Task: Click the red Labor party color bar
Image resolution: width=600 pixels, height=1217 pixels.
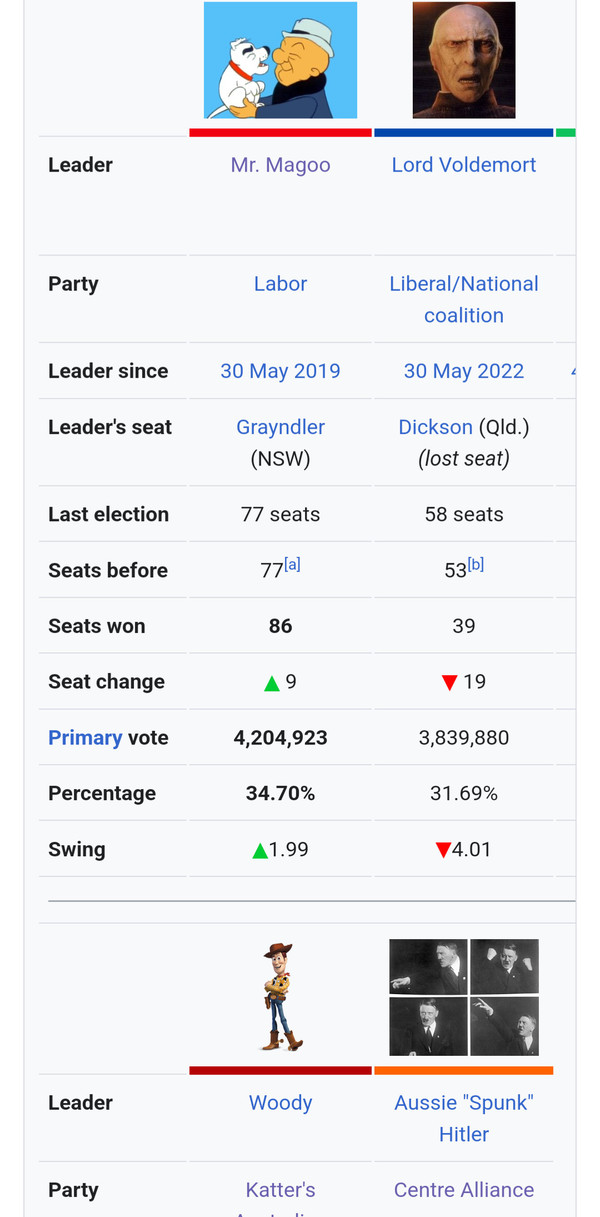Action: (280, 132)
